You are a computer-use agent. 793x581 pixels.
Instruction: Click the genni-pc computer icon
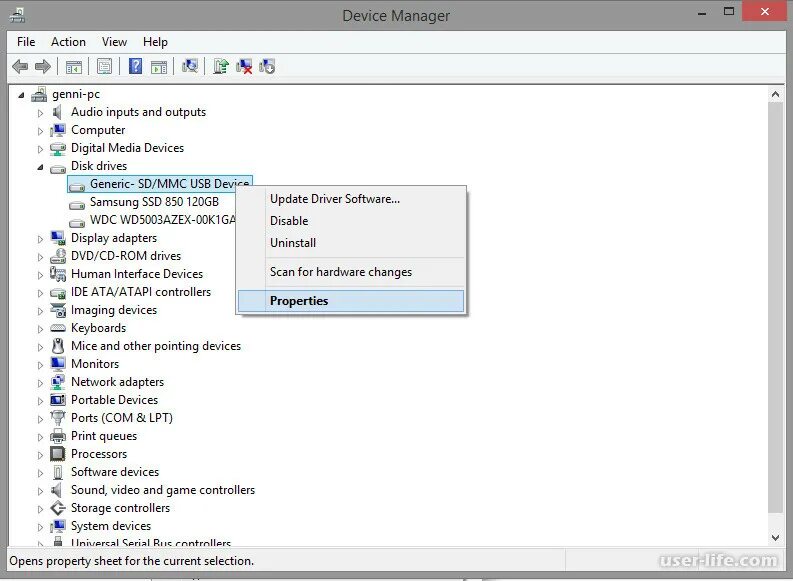pyautogui.click(x=39, y=94)
